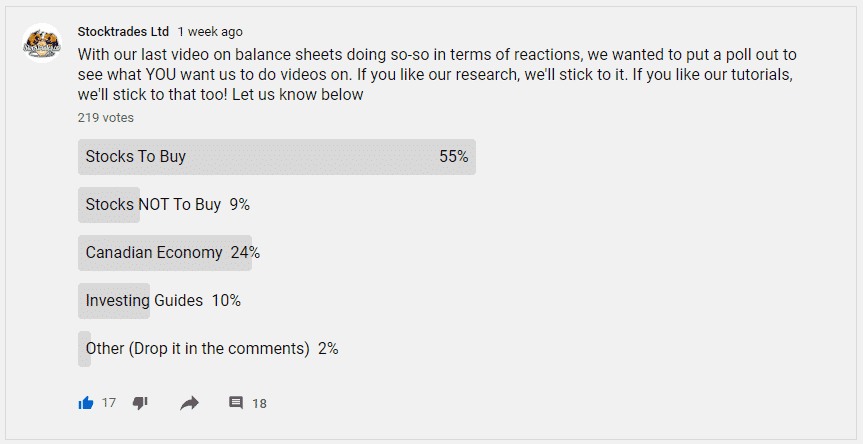Click the 2% result label
863x444 pixels.
[x=328, y=349]
